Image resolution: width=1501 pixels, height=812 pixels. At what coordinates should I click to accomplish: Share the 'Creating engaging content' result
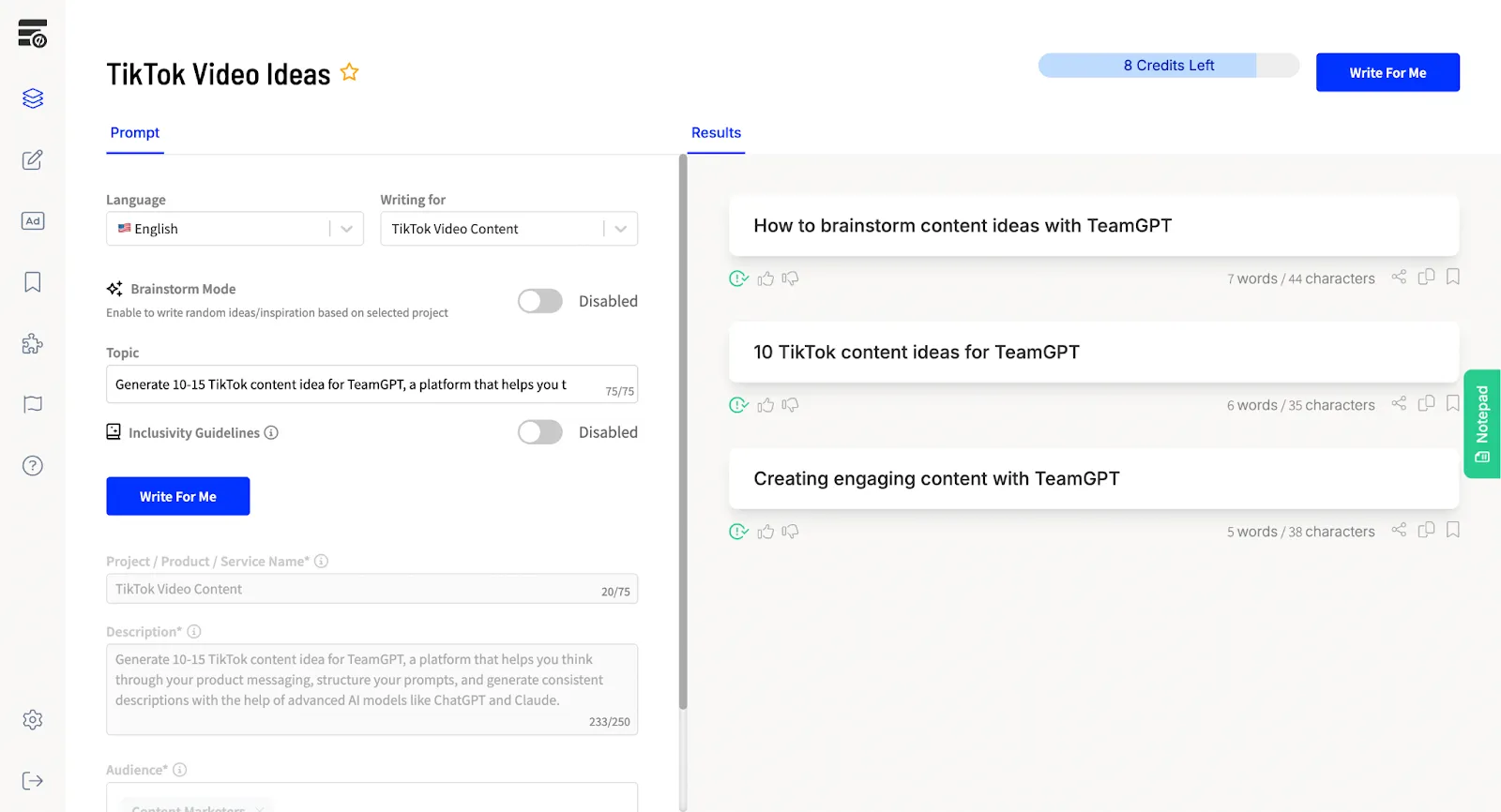tap(1399, 530)
